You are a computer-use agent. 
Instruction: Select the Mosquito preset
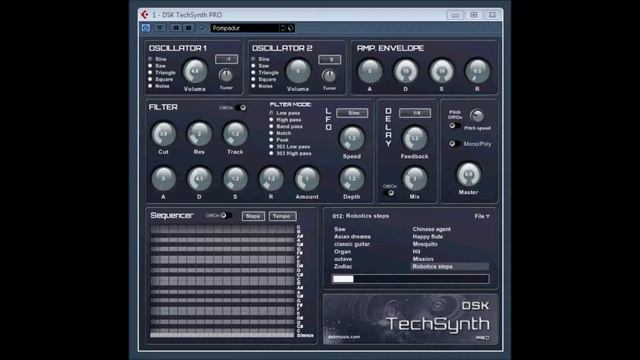click(x=425, y=244)
